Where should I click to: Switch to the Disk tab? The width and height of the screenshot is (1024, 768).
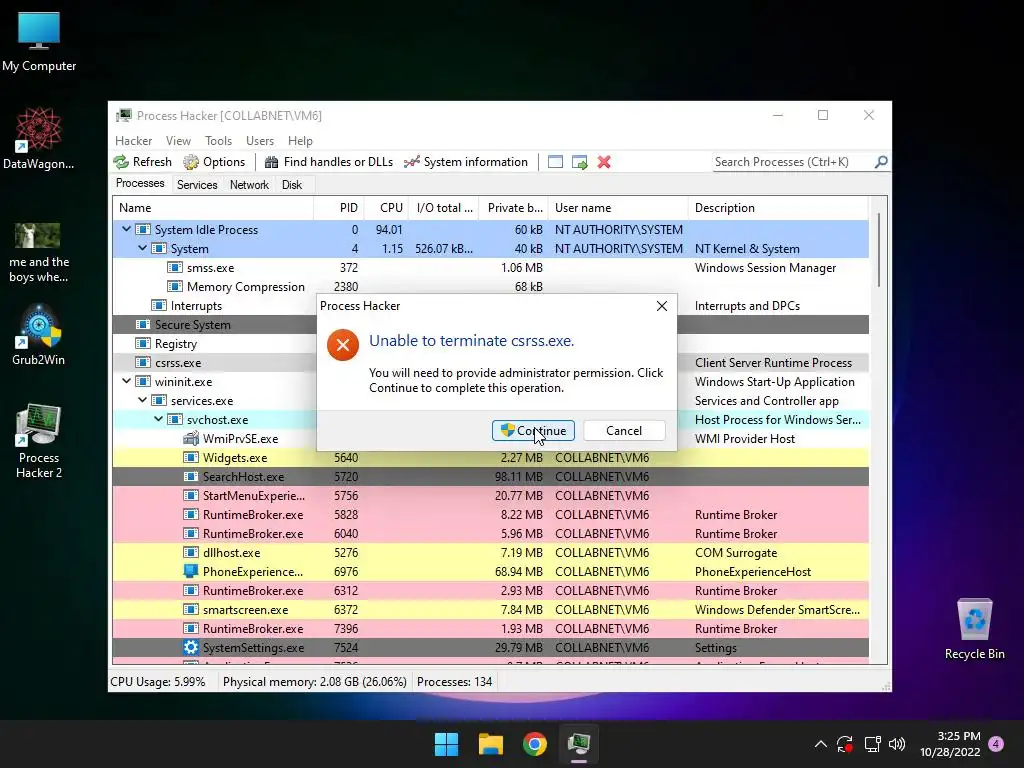(x=292, y=185)
